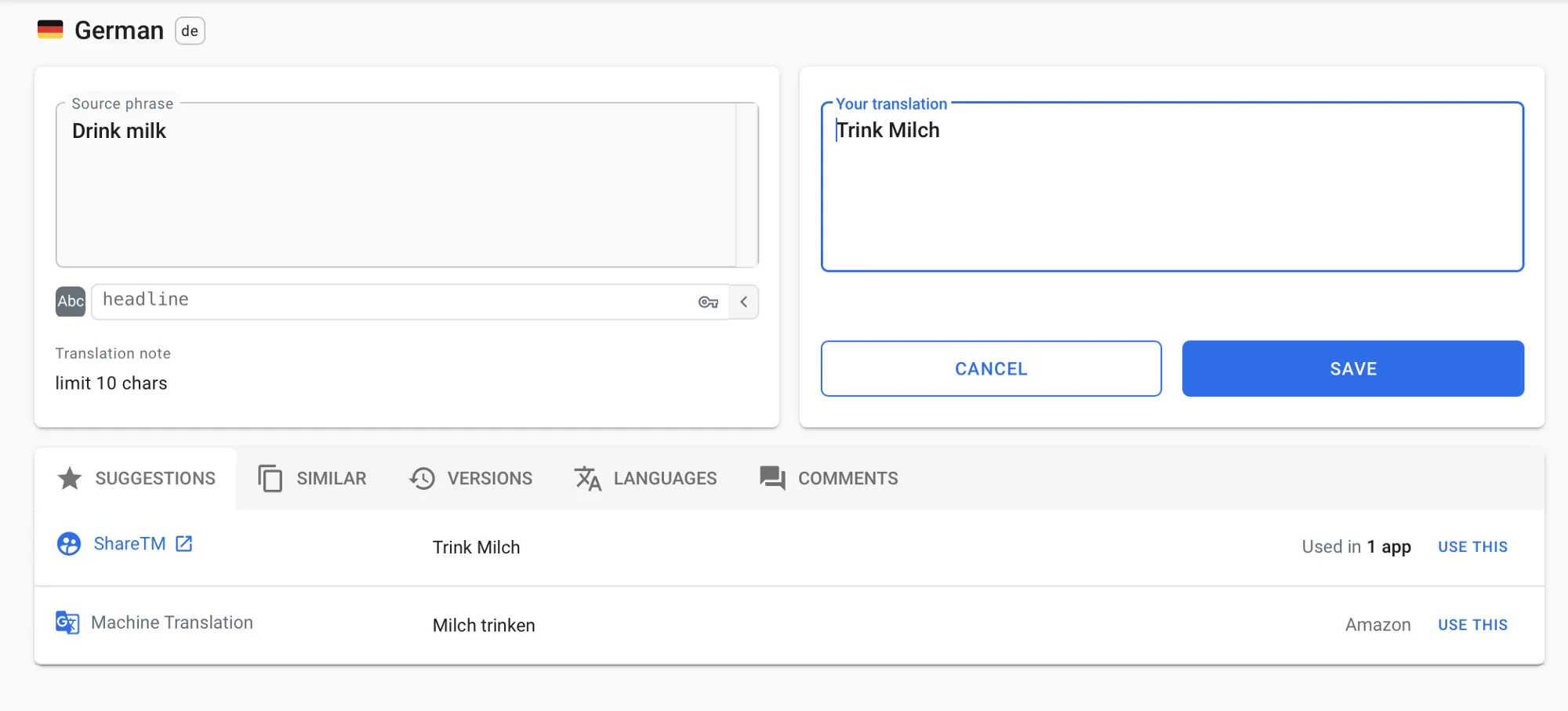Use the Amazon machine translation suggestion
This screenshot has width=1568, height=711.
coord(1472,625)
